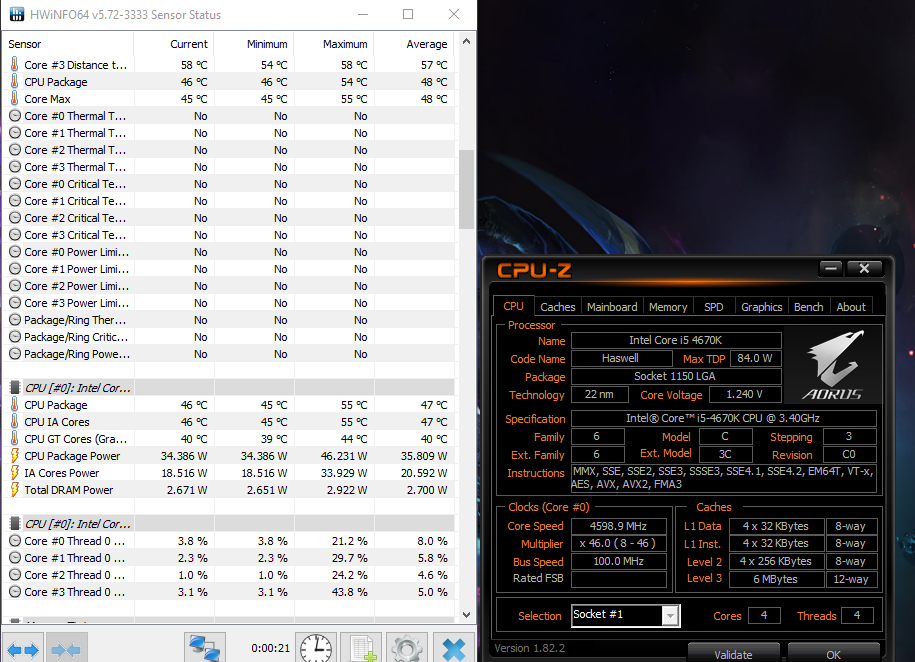Click the HWiNFO vertical scrollbar thumb
This screenshot has height=662, width=915.
(466, 189)
